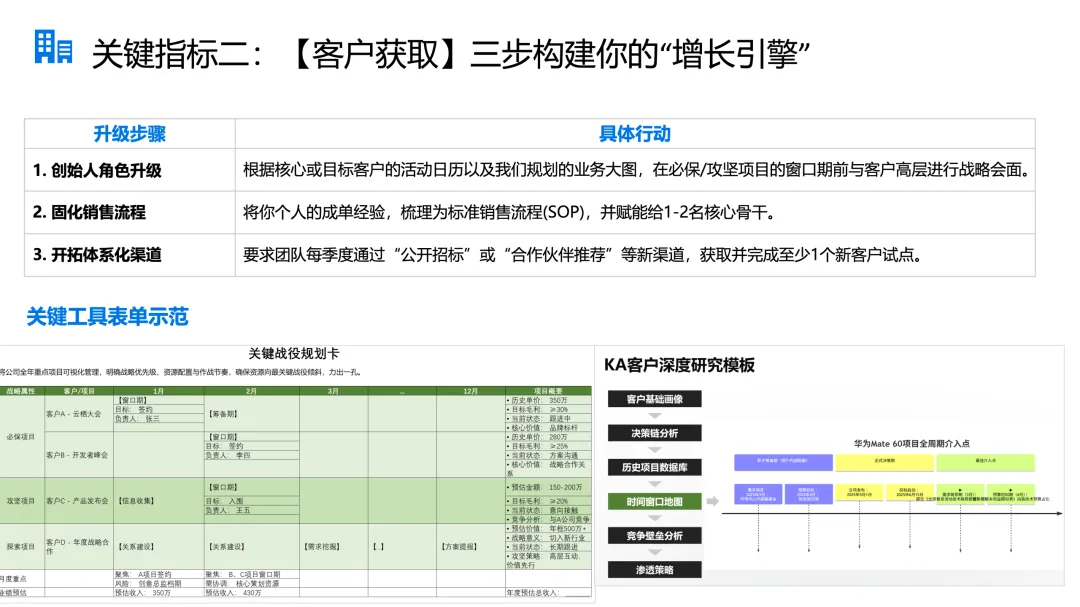The width and height of the screenshot is (1080, 607).
Task: Click the 12月 column header
Action: 470,391
